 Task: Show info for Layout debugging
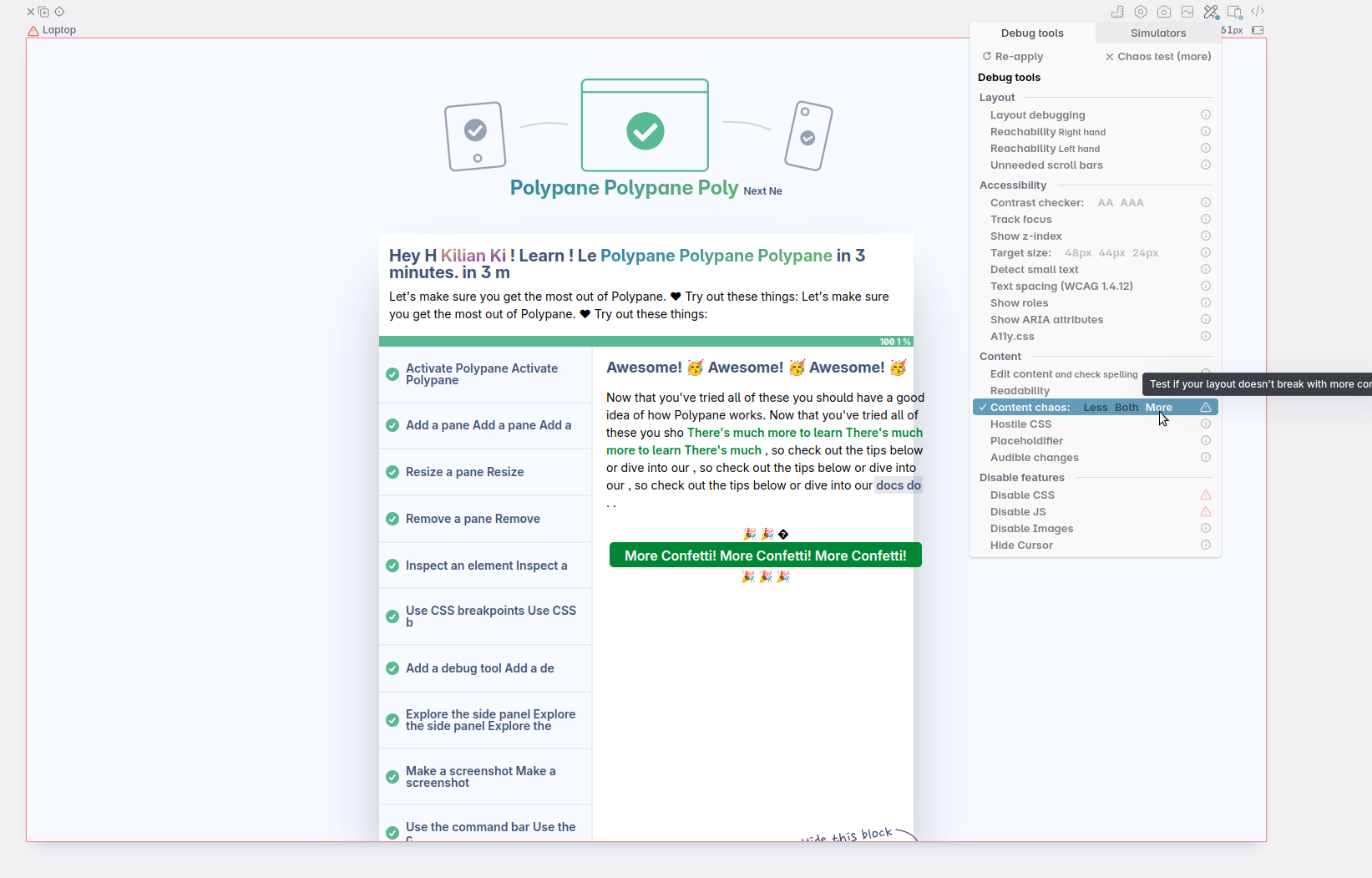point(1206,114)
